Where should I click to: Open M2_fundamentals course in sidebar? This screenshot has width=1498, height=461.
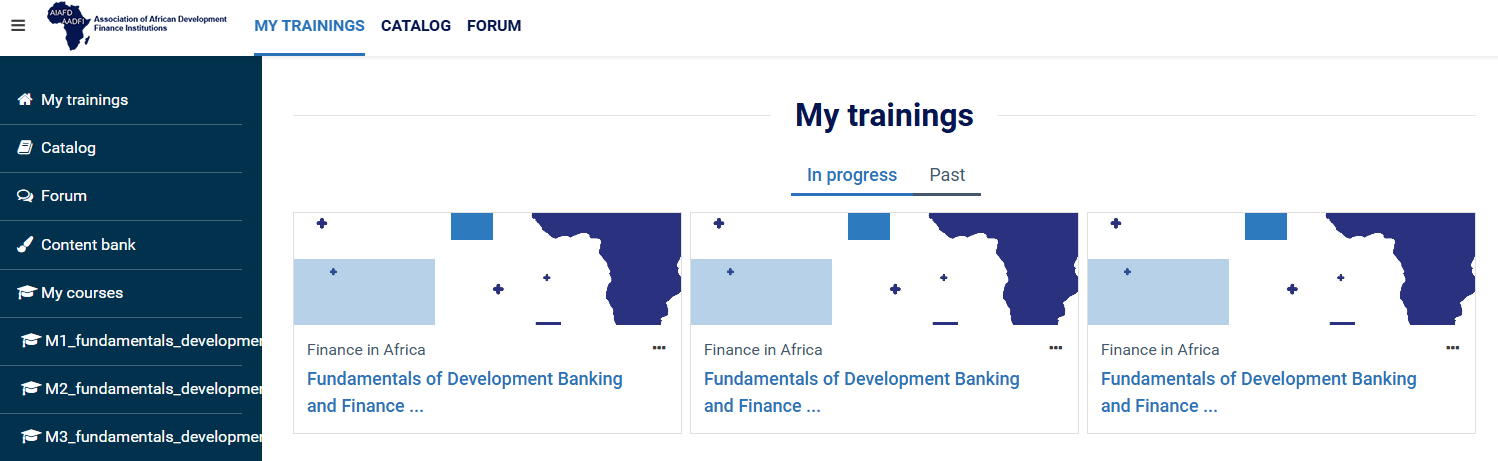tap(150, 389)
